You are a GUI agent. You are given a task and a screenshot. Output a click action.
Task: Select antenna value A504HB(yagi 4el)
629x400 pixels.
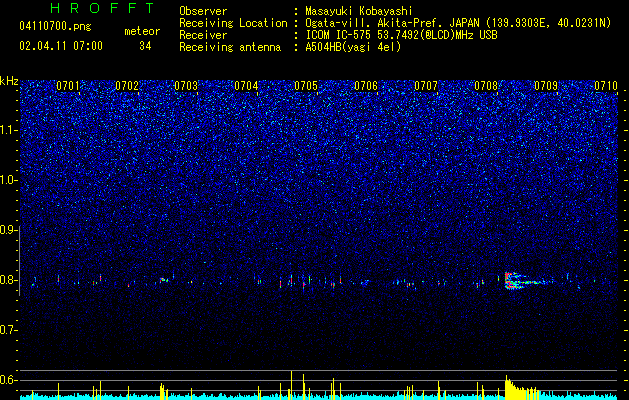click(x=353, y=47)
